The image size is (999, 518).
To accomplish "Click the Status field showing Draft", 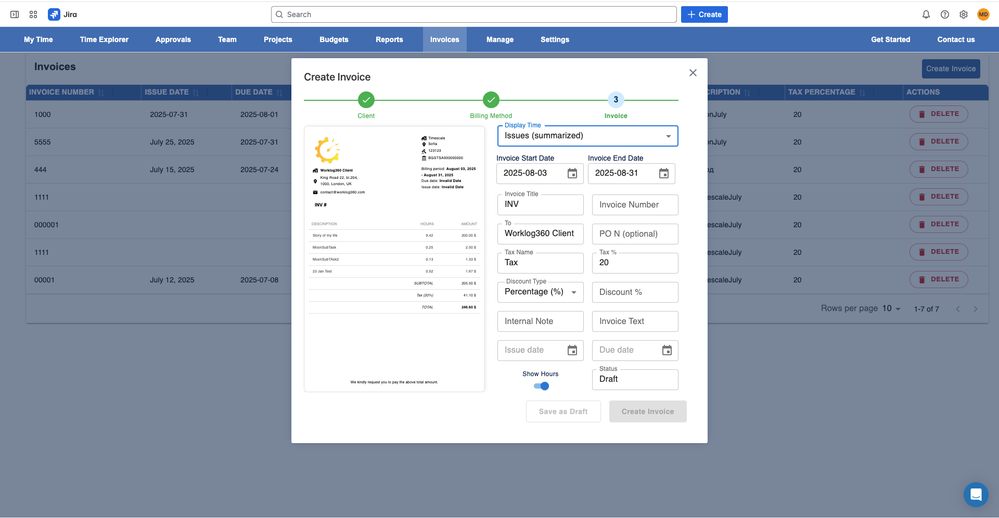I will click(635, 379).
